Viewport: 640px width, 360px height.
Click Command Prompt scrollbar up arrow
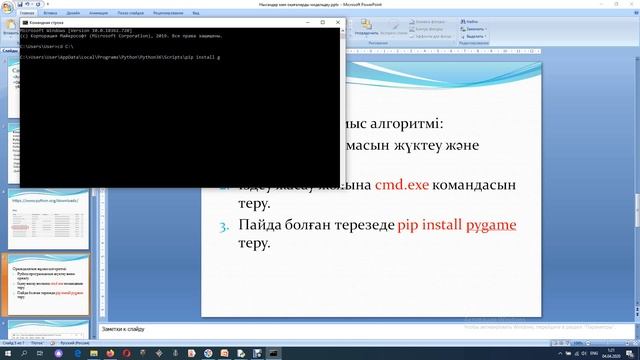[x=342, y=31]
